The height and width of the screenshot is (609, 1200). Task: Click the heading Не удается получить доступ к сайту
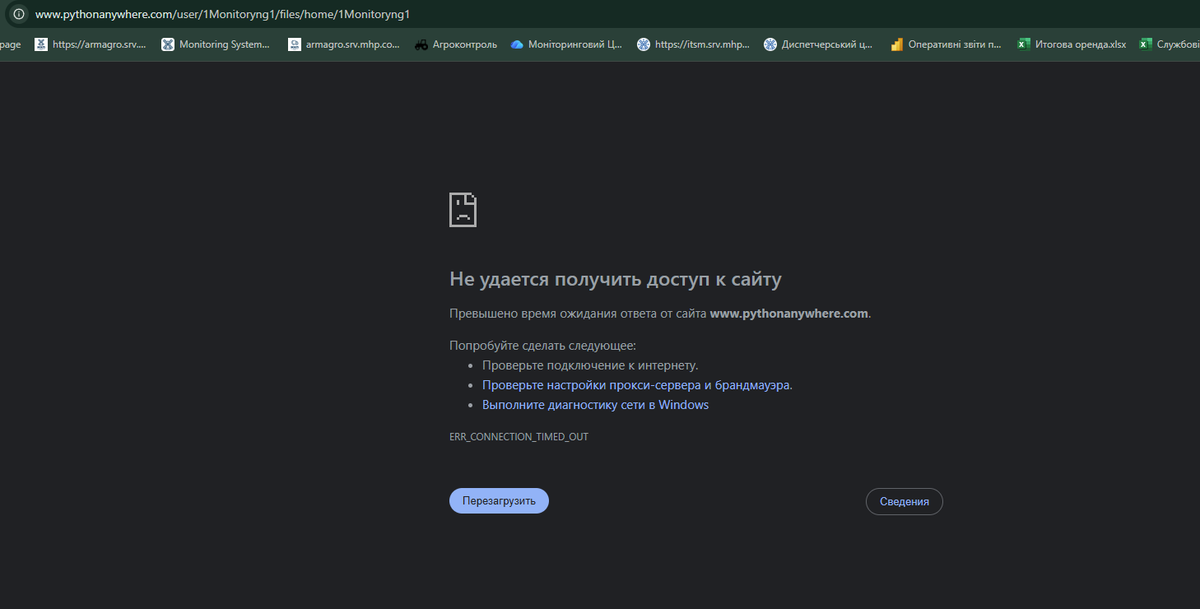click(x=615, y=279)
